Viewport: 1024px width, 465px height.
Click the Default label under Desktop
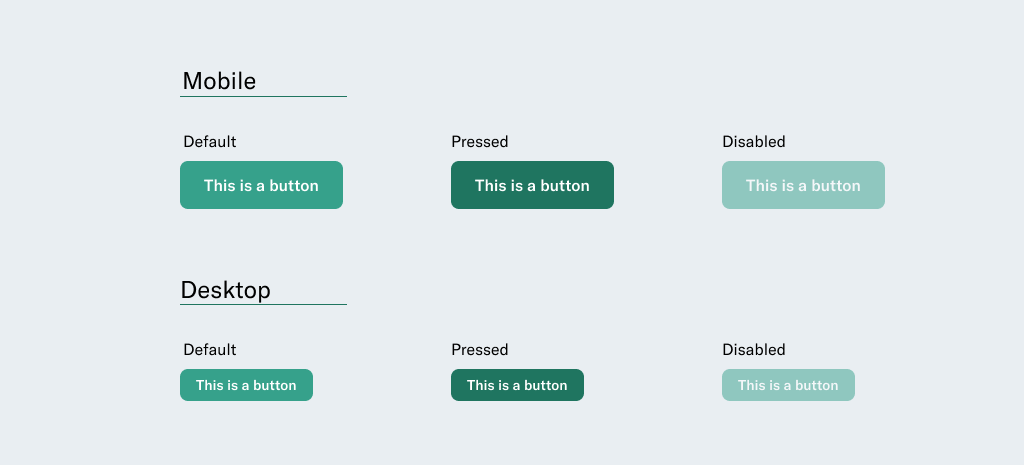coord(210,350)
